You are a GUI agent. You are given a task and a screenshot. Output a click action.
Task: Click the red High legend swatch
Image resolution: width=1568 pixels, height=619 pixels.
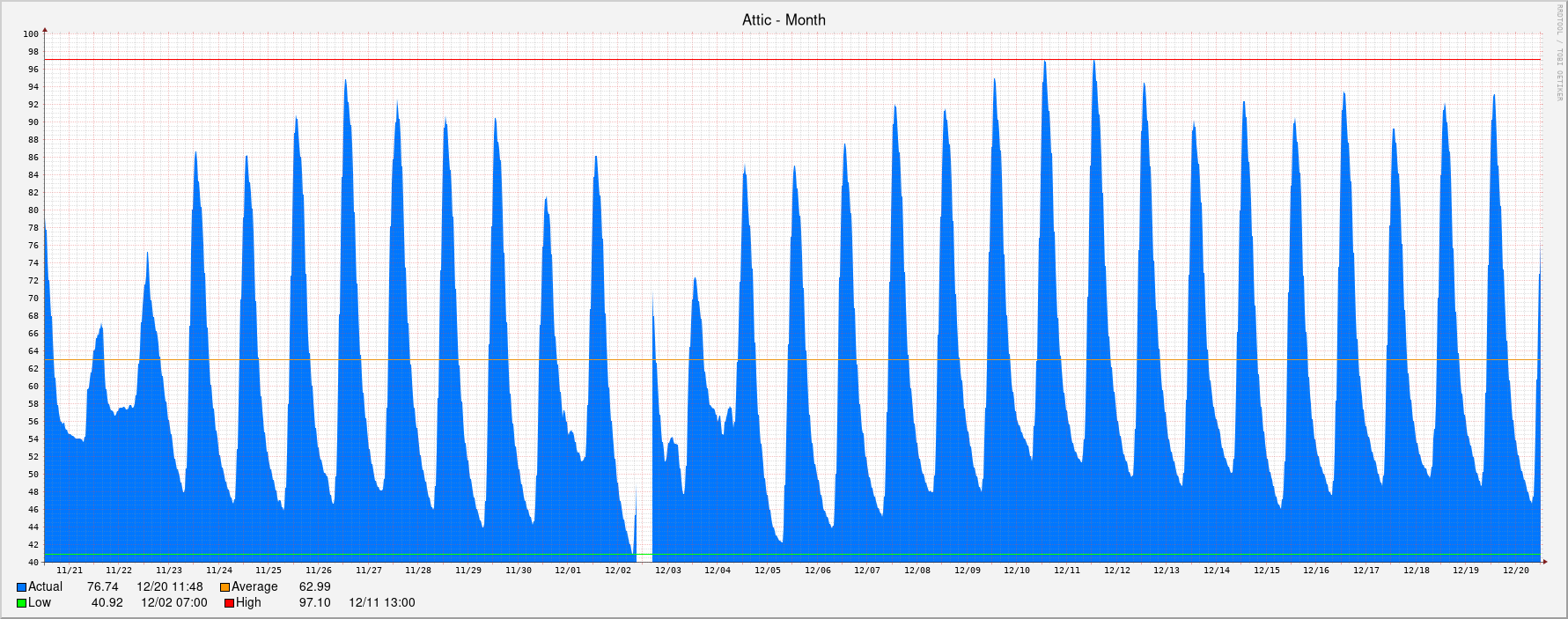229,603
